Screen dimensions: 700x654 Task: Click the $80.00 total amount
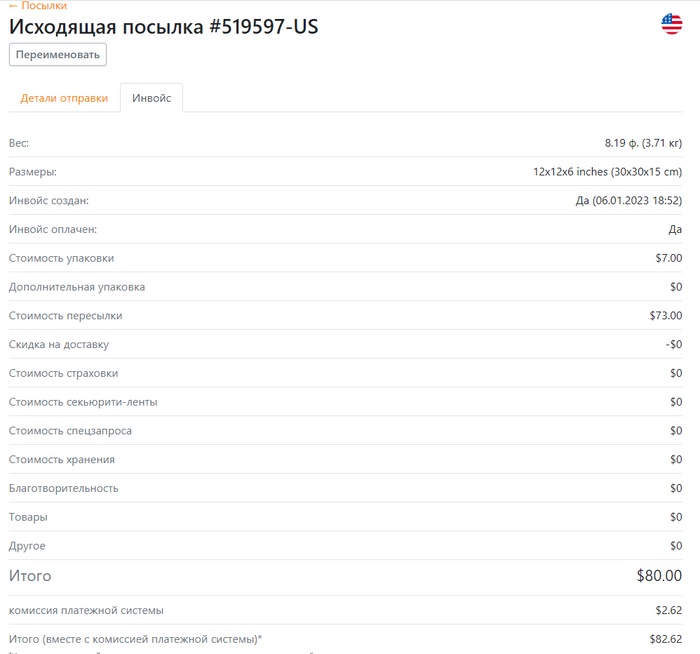[x=659, y=575]
